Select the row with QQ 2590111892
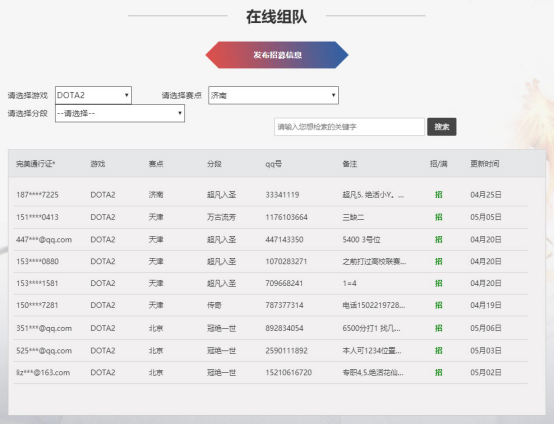Screen dimensions: 554x424 pyautogui.click(x=271, y=351)
